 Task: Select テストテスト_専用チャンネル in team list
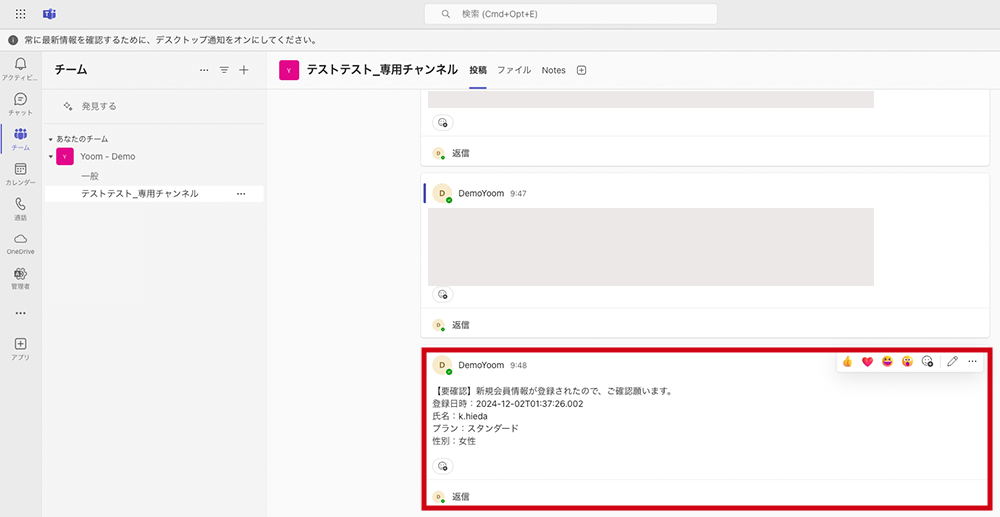point(140,194)
